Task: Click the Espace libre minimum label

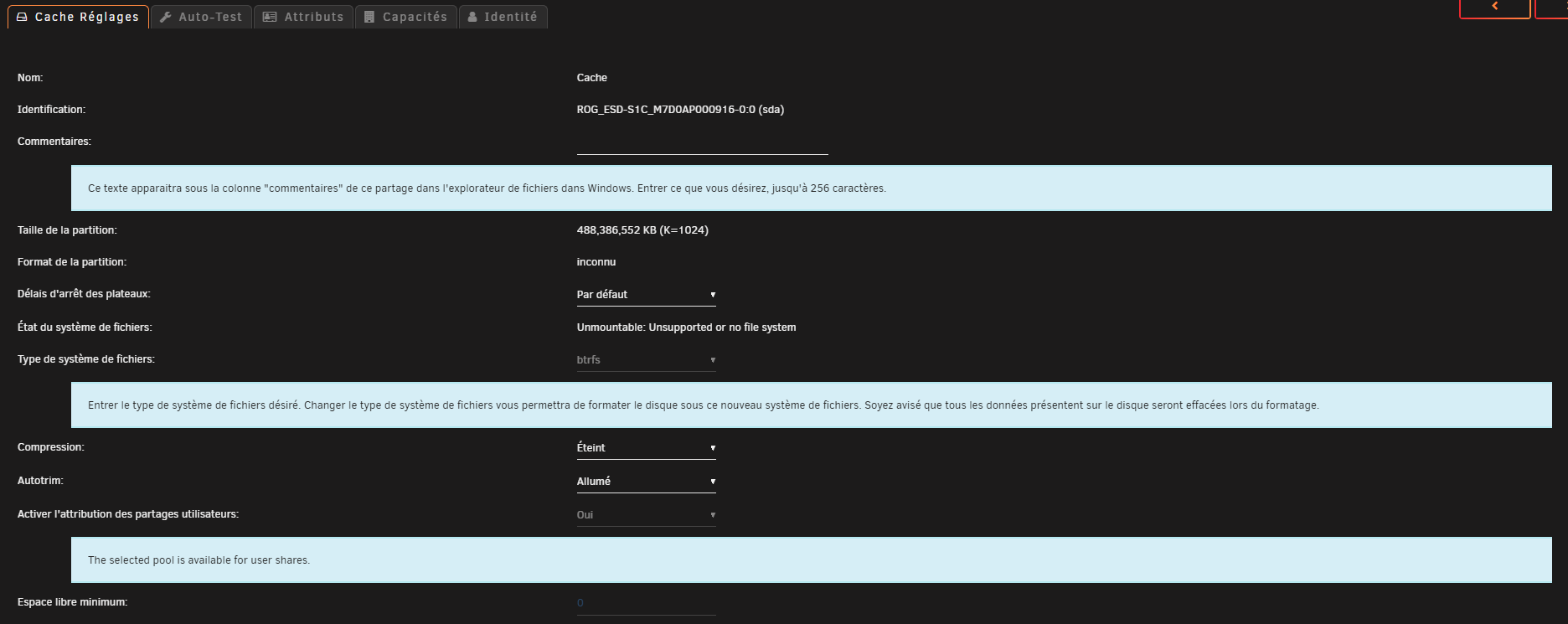Action: (73, 602)
